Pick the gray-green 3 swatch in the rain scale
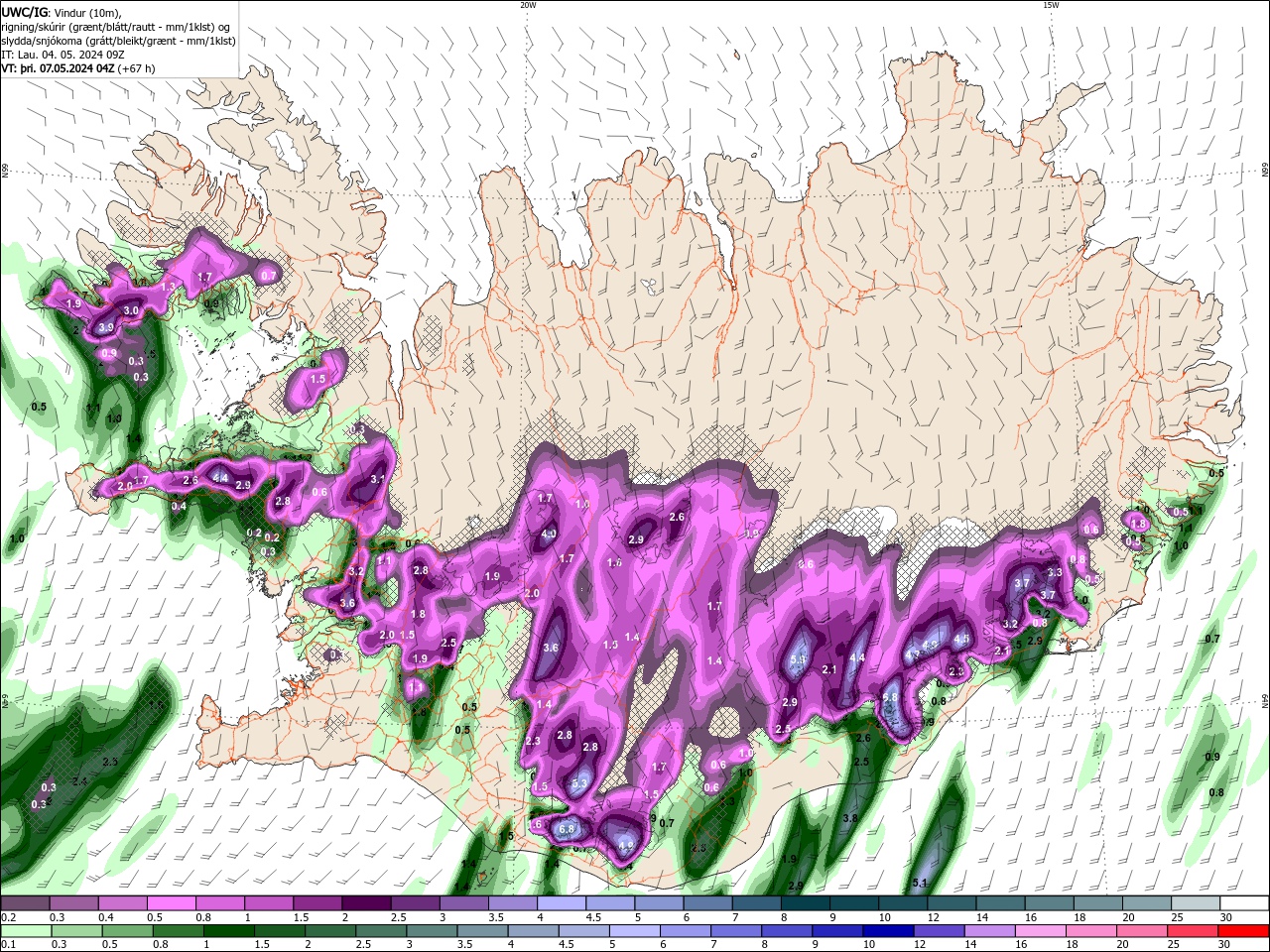The width and height of the screenshot is (1270, 952). [x=432, y=931]
